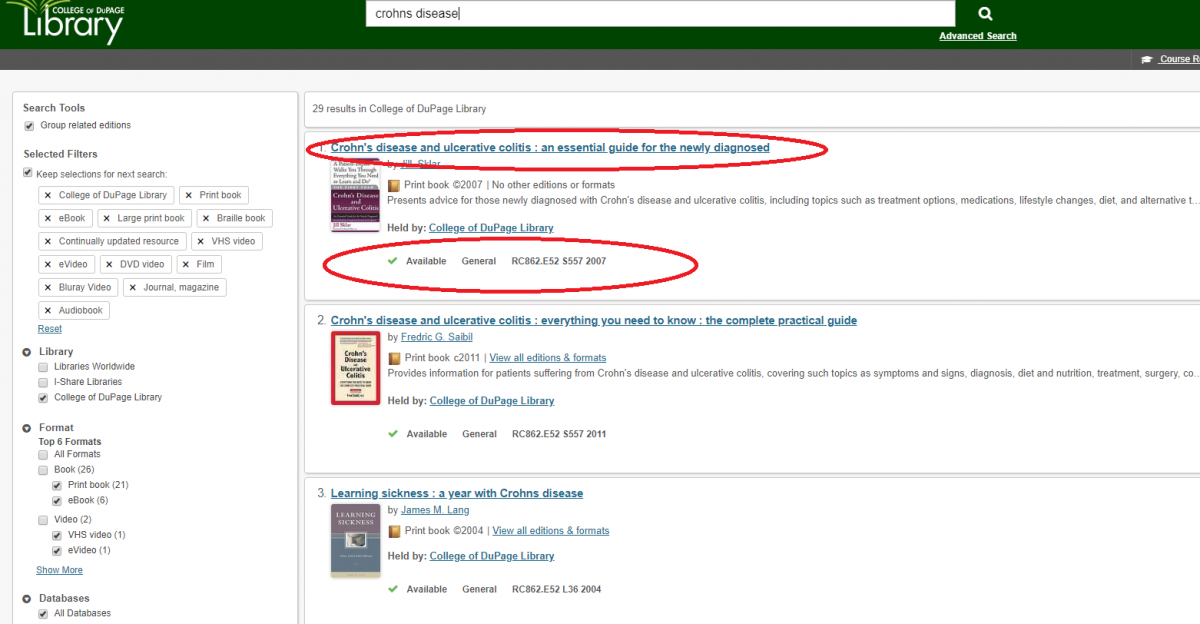Collapse the Format filter section

tap(27, 428)
